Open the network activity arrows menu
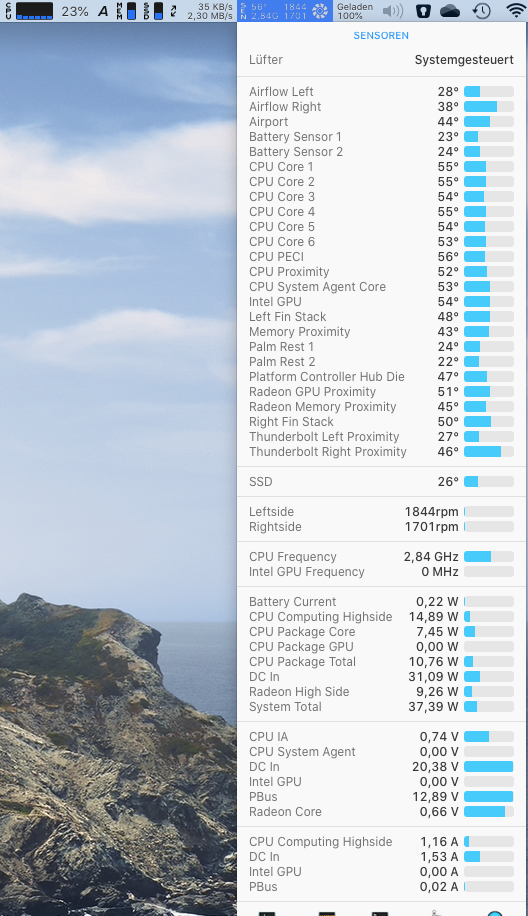 click(173, 11)
